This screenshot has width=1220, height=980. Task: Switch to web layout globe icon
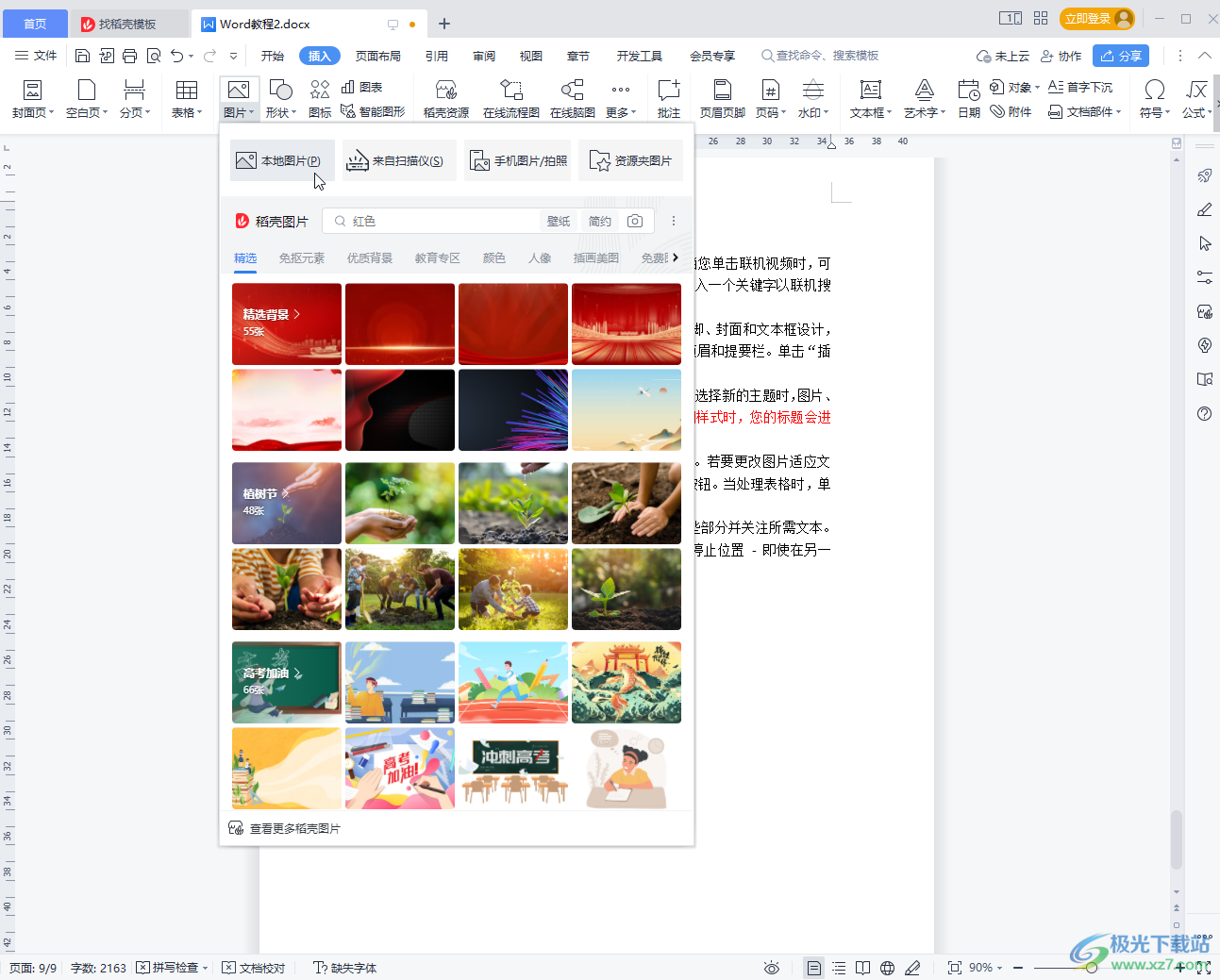(x=888, y=968)
